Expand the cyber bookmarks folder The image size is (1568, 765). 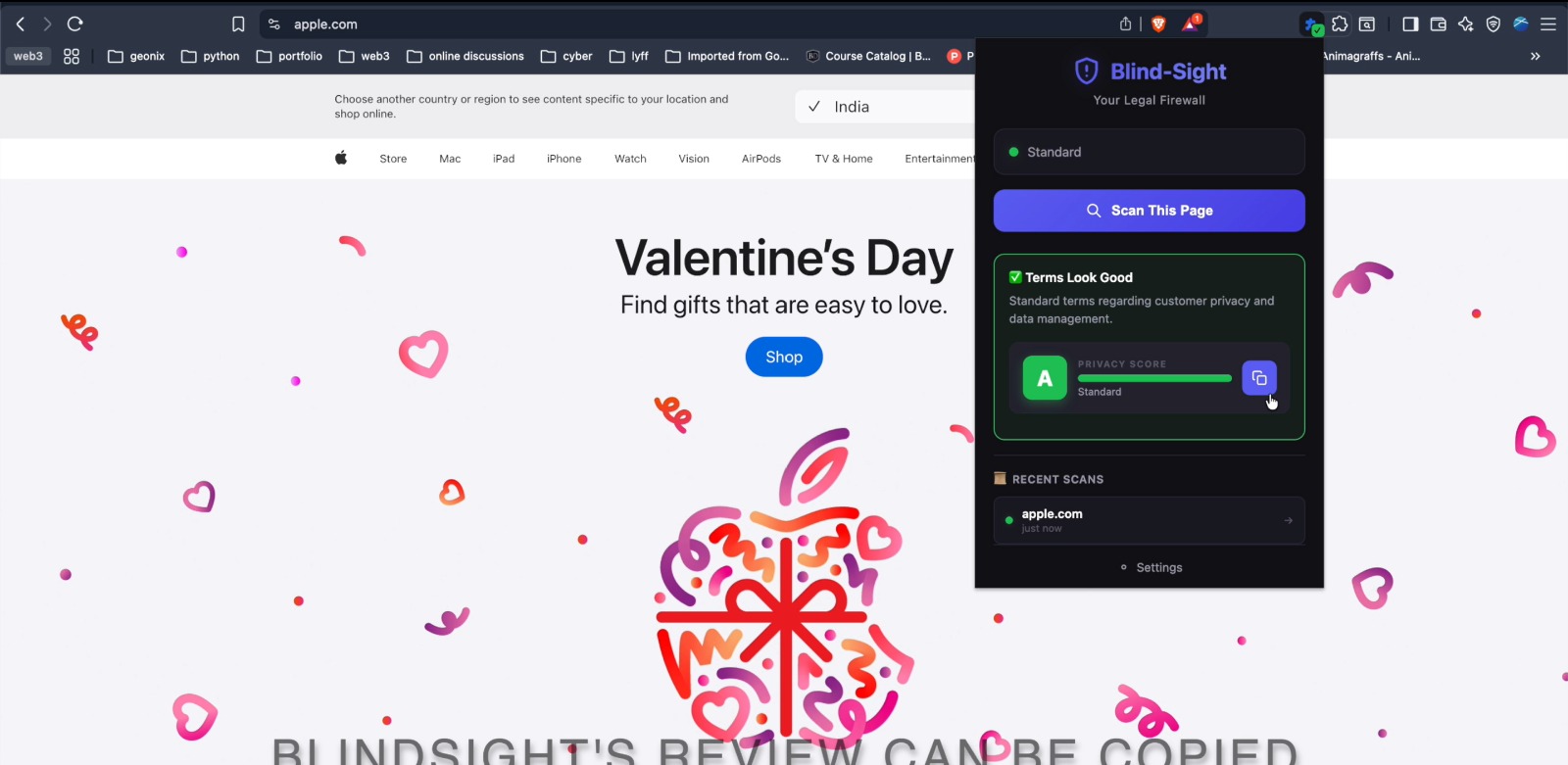(x=566, y=57)
